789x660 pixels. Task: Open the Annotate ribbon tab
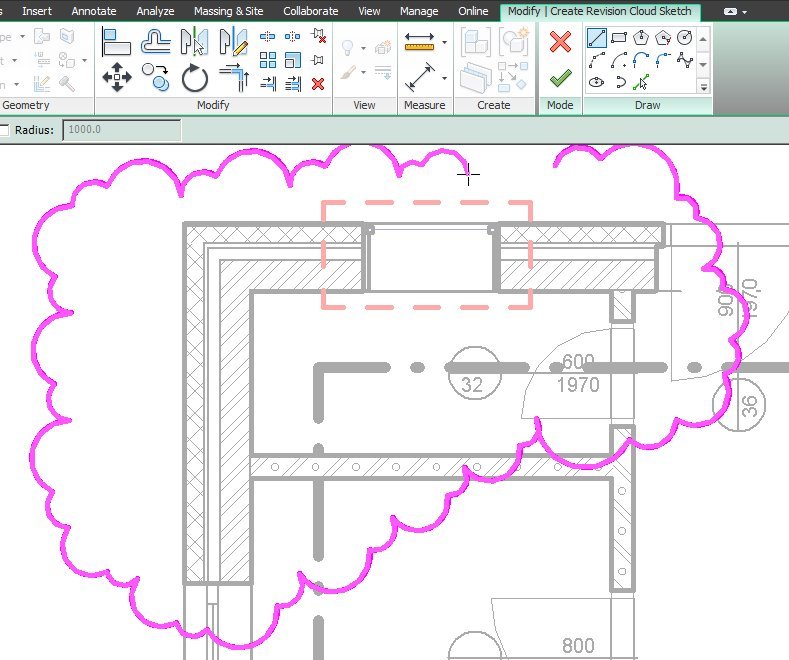click(x=94, y=11)
